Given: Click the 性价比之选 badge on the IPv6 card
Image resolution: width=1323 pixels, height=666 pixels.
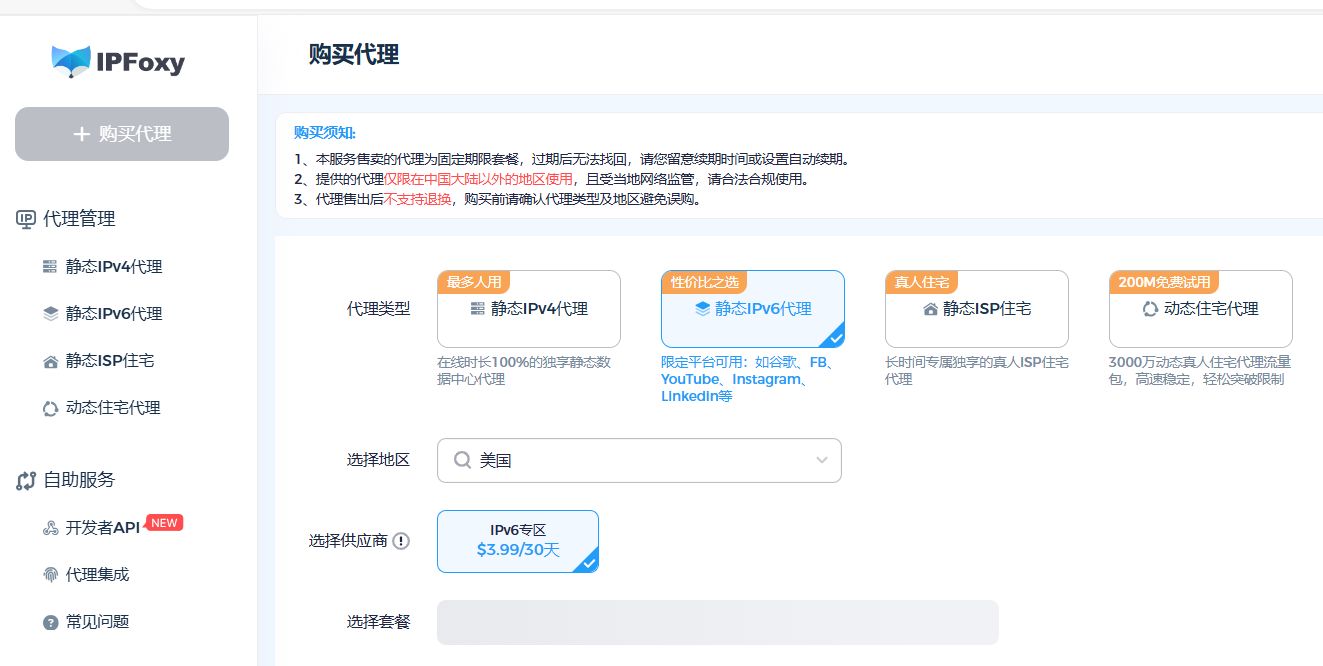Looking at the screenshot, I should point(705,282).
